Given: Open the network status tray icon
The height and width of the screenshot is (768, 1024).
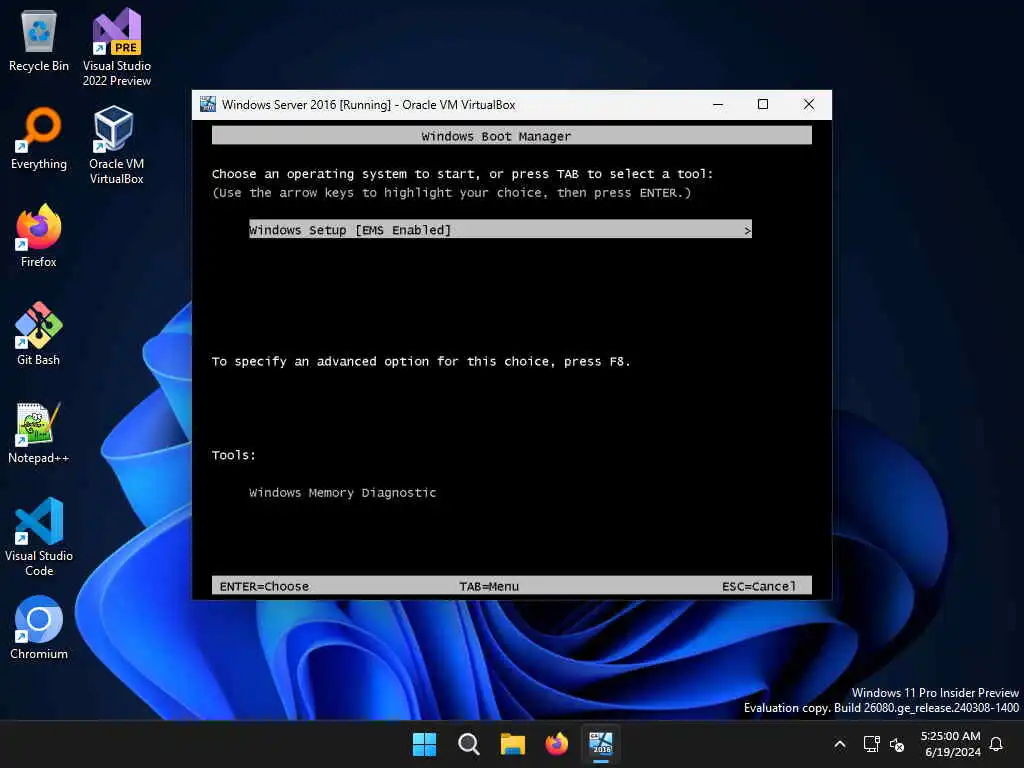Looking at the screenshot, I should pyautogui.click(x=871, y=744).
